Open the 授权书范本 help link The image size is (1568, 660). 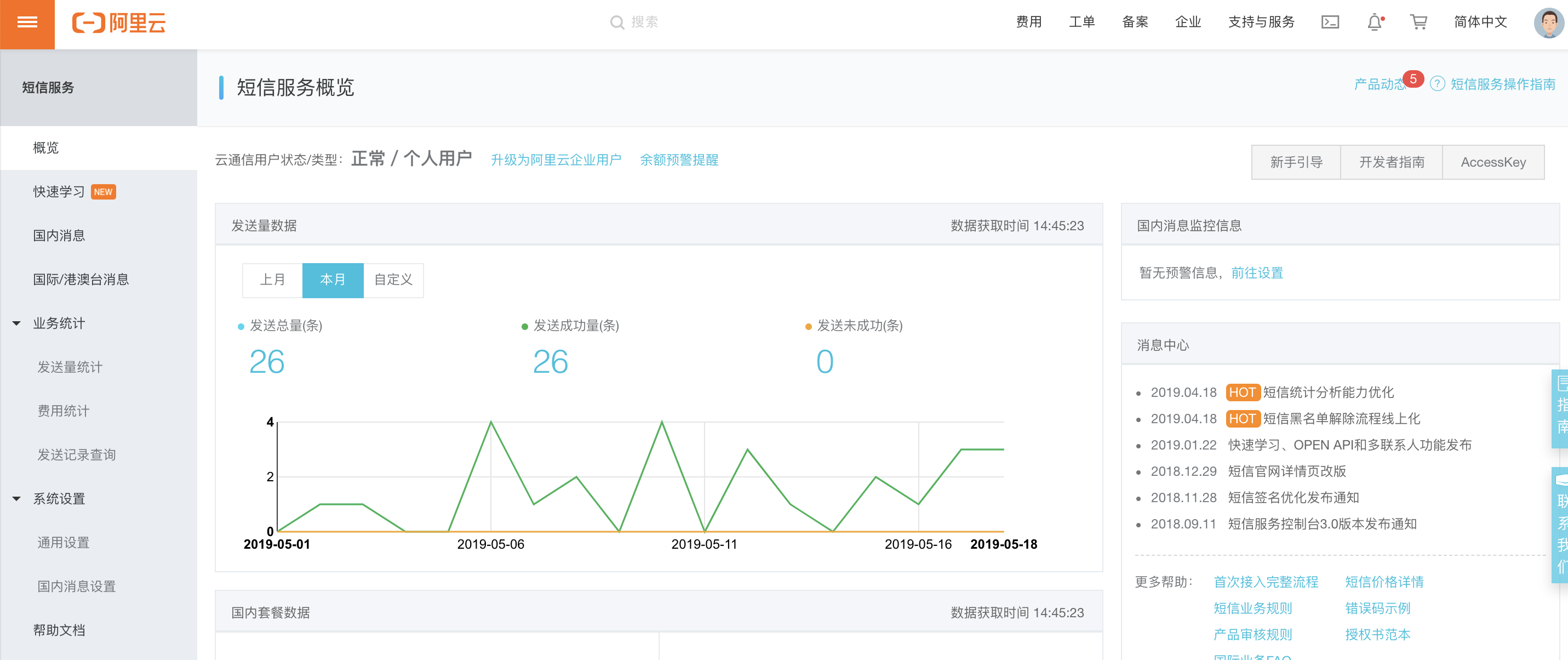coord(1377,634)
